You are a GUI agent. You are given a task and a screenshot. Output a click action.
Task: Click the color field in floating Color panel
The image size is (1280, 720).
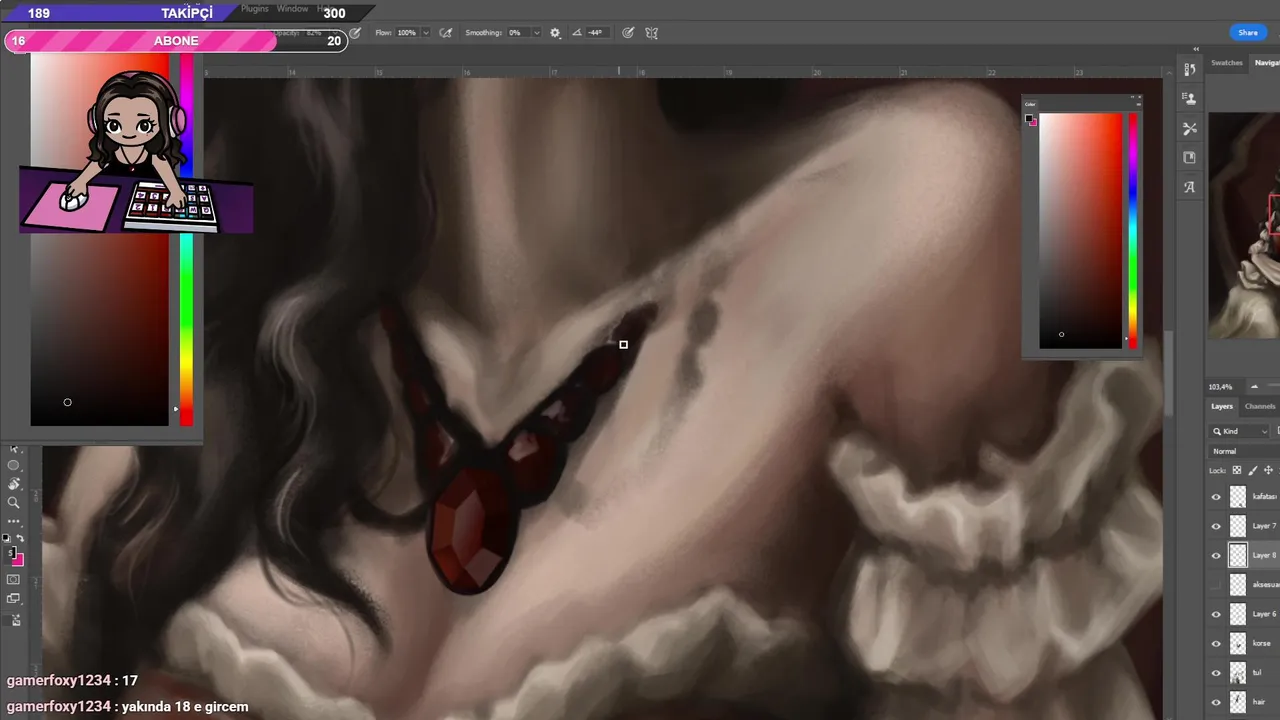pos(1081,231)
